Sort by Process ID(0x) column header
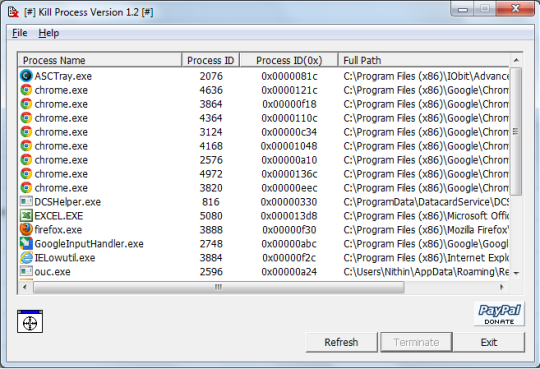 289,60
